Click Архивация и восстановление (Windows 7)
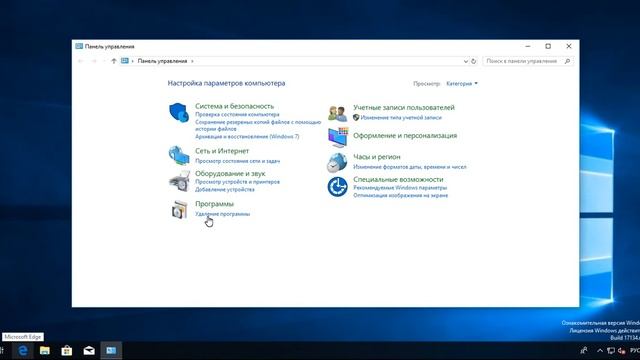The image size is (640, 360). click(247, 136)
